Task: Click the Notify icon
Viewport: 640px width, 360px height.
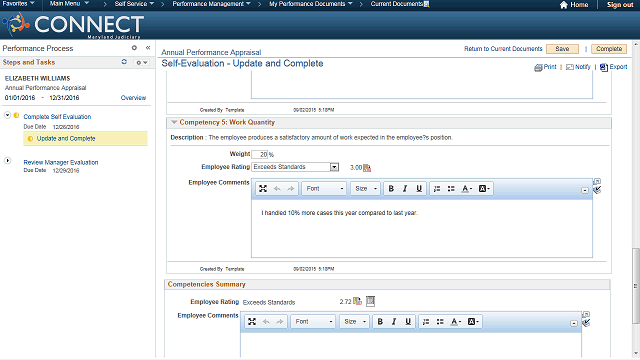Action: pyautogui.click(x=578, y=67)
